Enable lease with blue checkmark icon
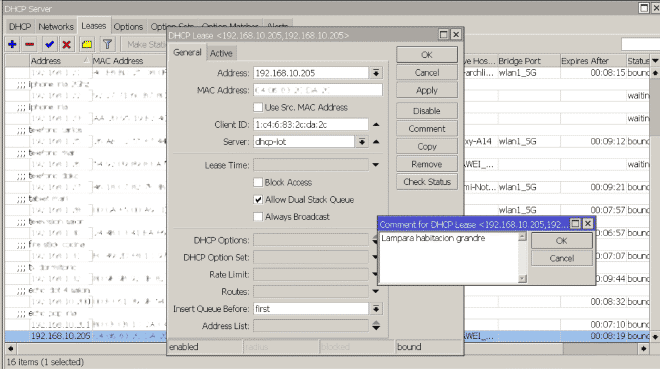The height and width of the screenshot is (369, 660). pos(49,44)
